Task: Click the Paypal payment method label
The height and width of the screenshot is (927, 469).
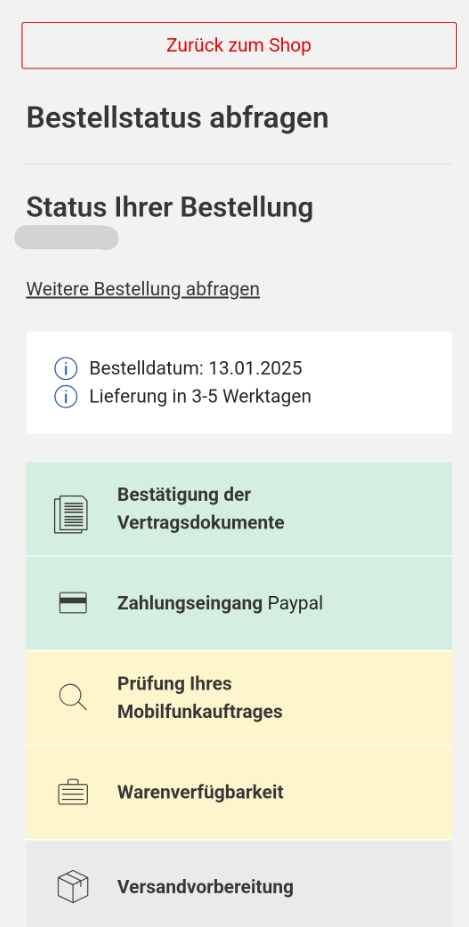Action: click(295, 604)
